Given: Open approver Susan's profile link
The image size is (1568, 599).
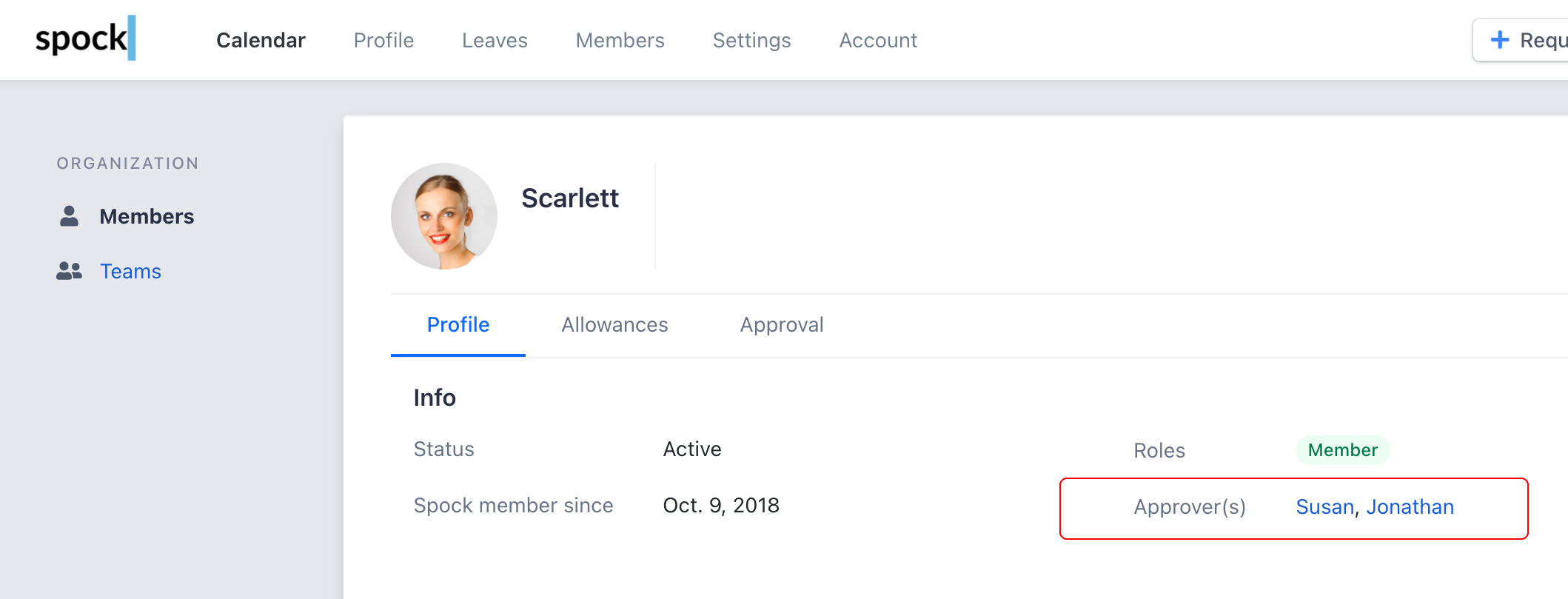Looking at the screenshot, I should pos(1324,506).
